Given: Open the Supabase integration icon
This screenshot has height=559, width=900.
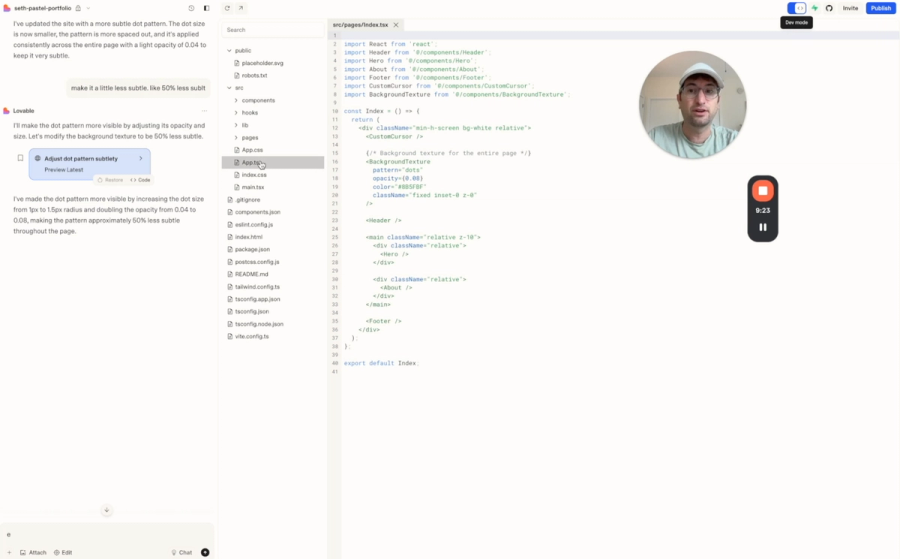Looking at the screenshot, I should 814,8.
